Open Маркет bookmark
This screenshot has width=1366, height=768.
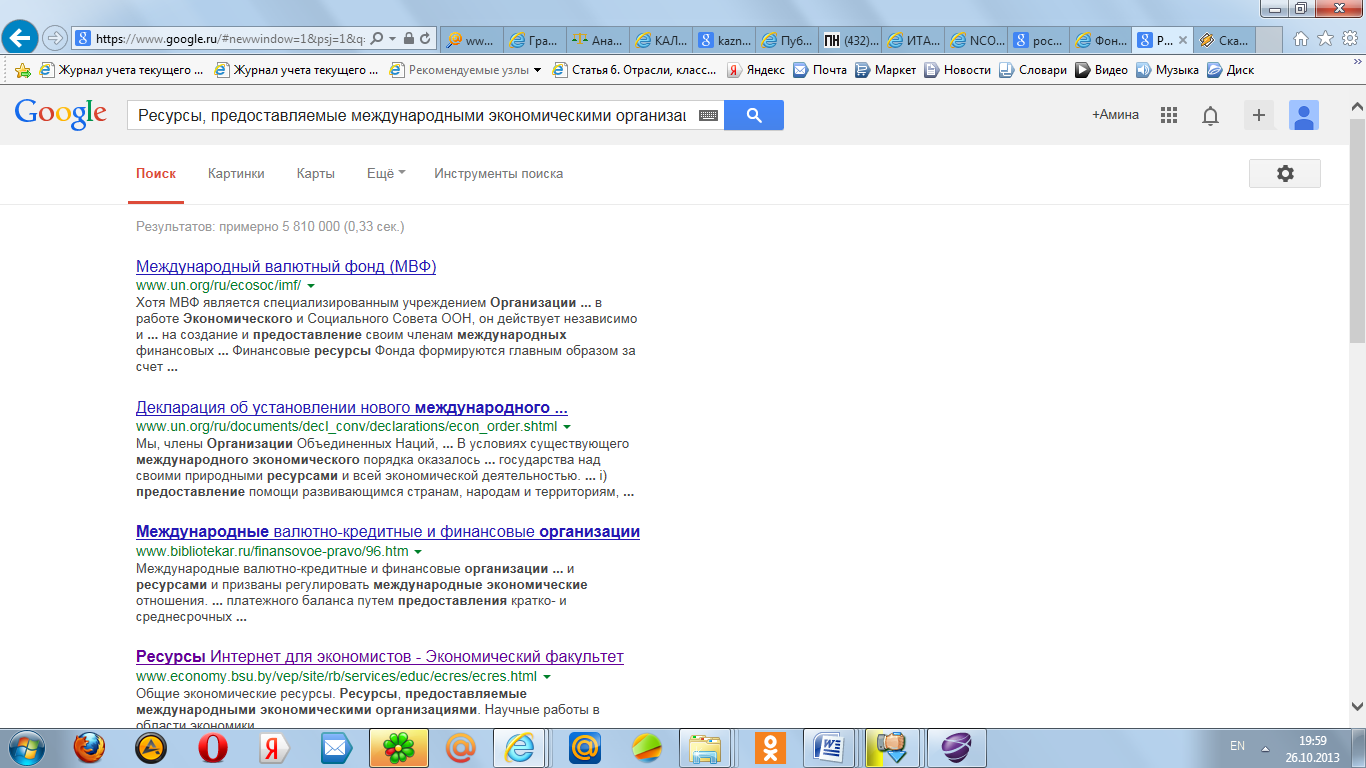point(886,70)
